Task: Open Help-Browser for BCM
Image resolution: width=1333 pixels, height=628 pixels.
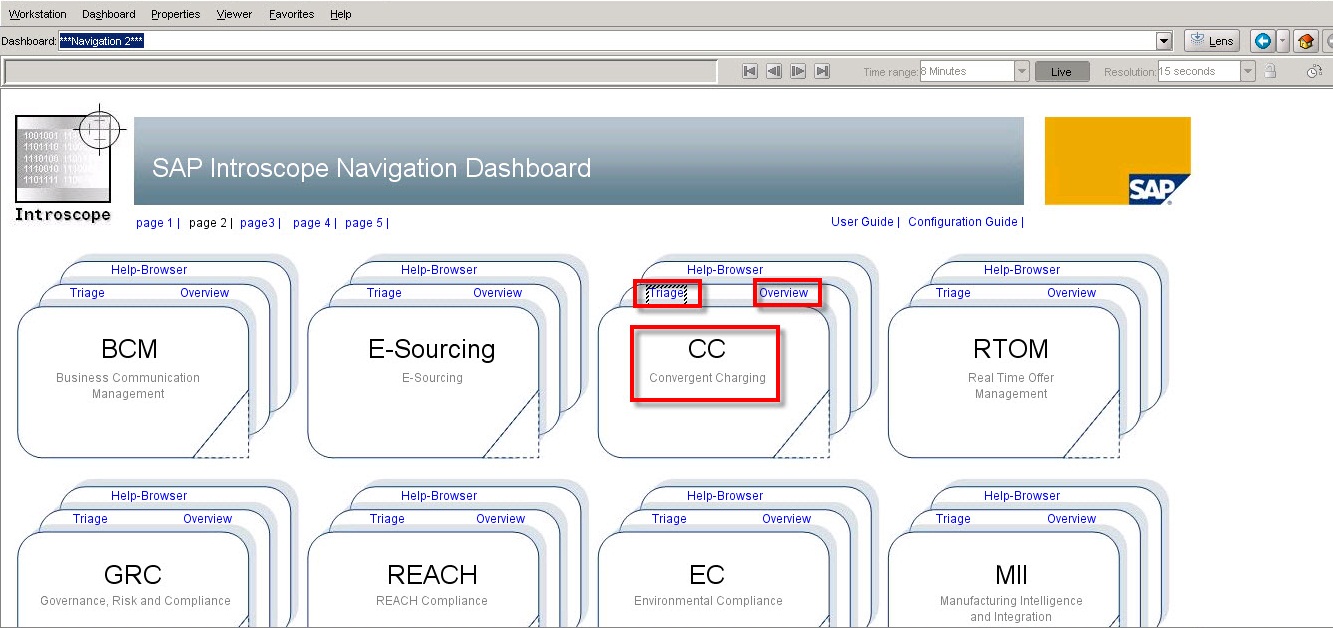Action: click(x=149, y=270)
